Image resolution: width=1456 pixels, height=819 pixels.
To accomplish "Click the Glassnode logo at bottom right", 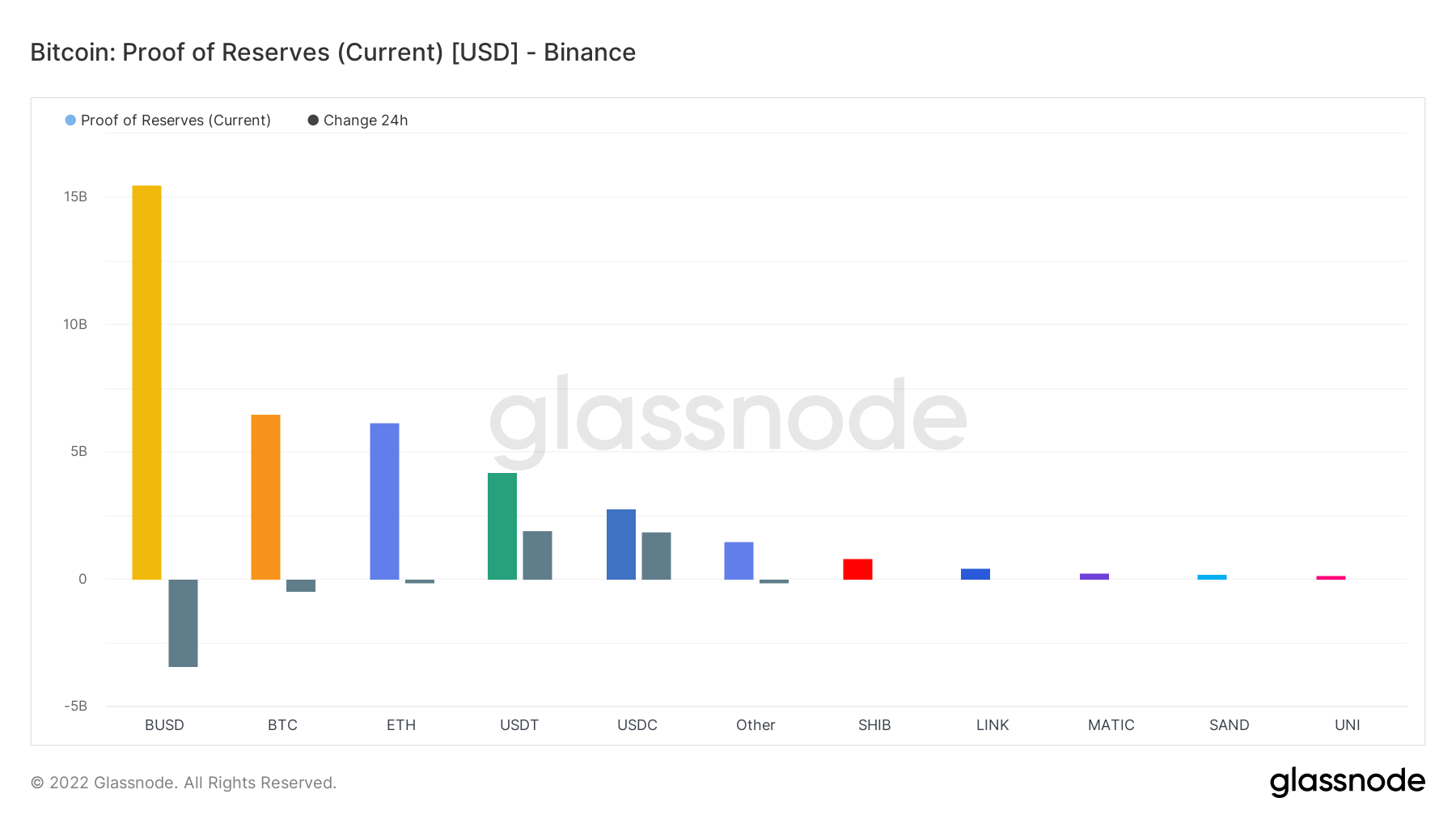I will pos(1347,782).
